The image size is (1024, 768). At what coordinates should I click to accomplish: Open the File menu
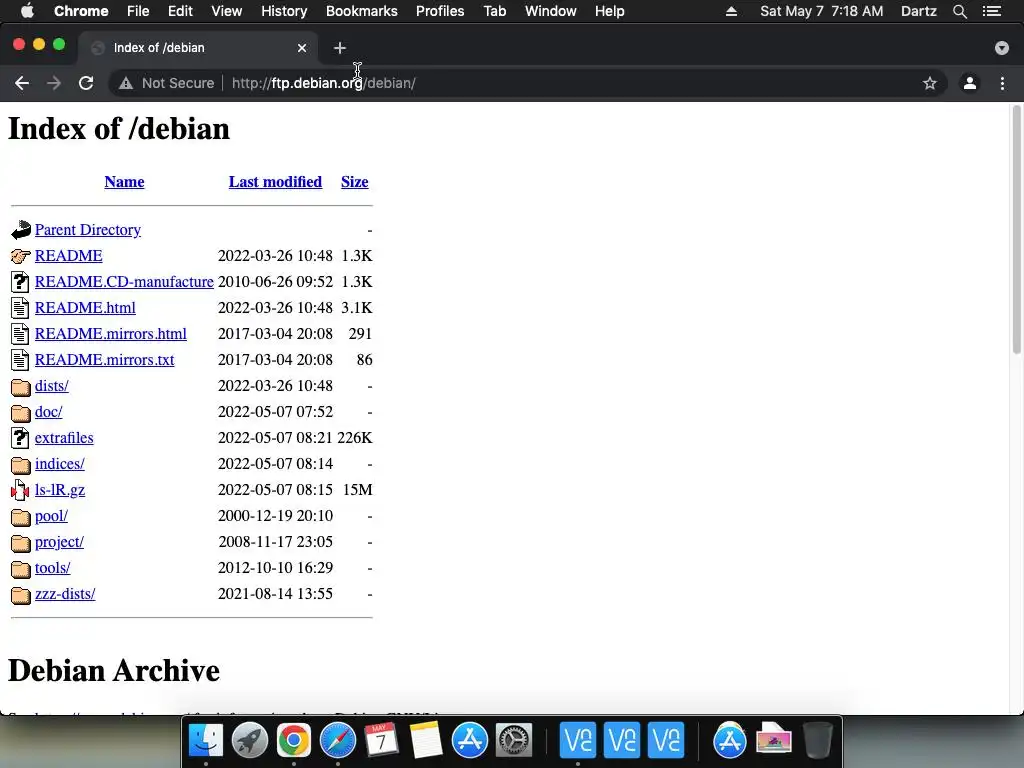pos(138,11)
